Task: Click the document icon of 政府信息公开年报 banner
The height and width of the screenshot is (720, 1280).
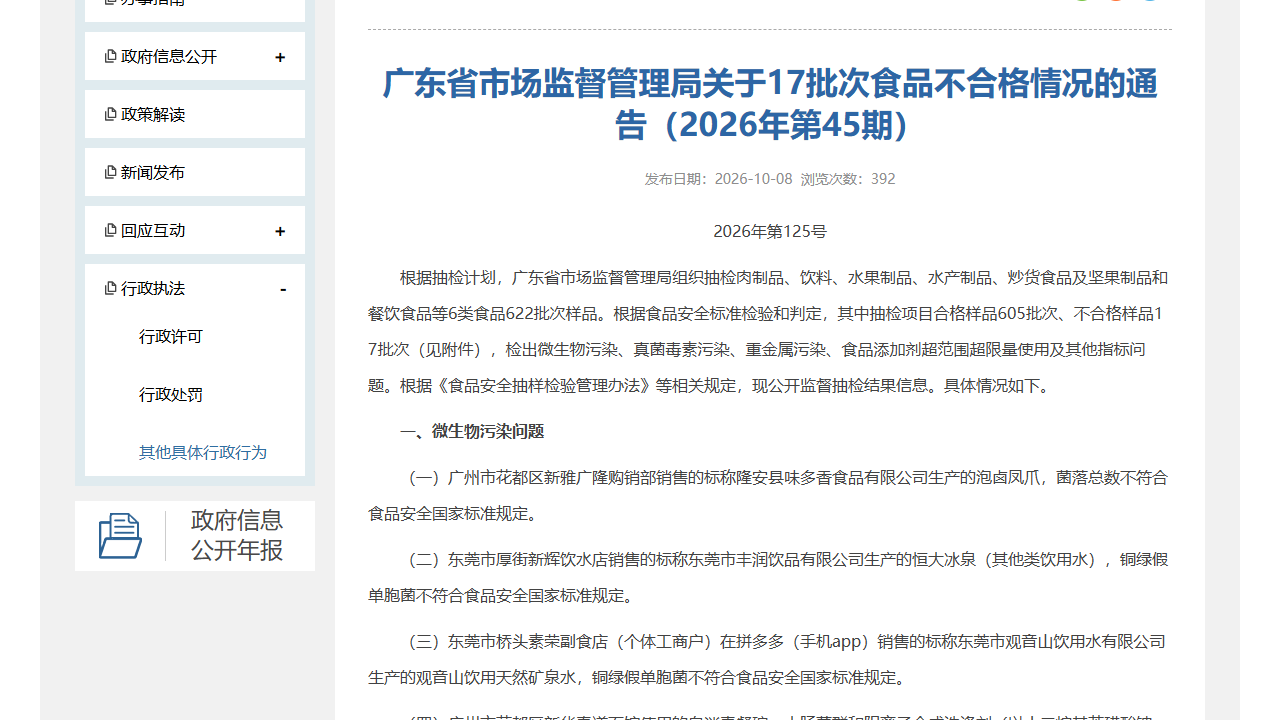Action: (x=120, y=536)
